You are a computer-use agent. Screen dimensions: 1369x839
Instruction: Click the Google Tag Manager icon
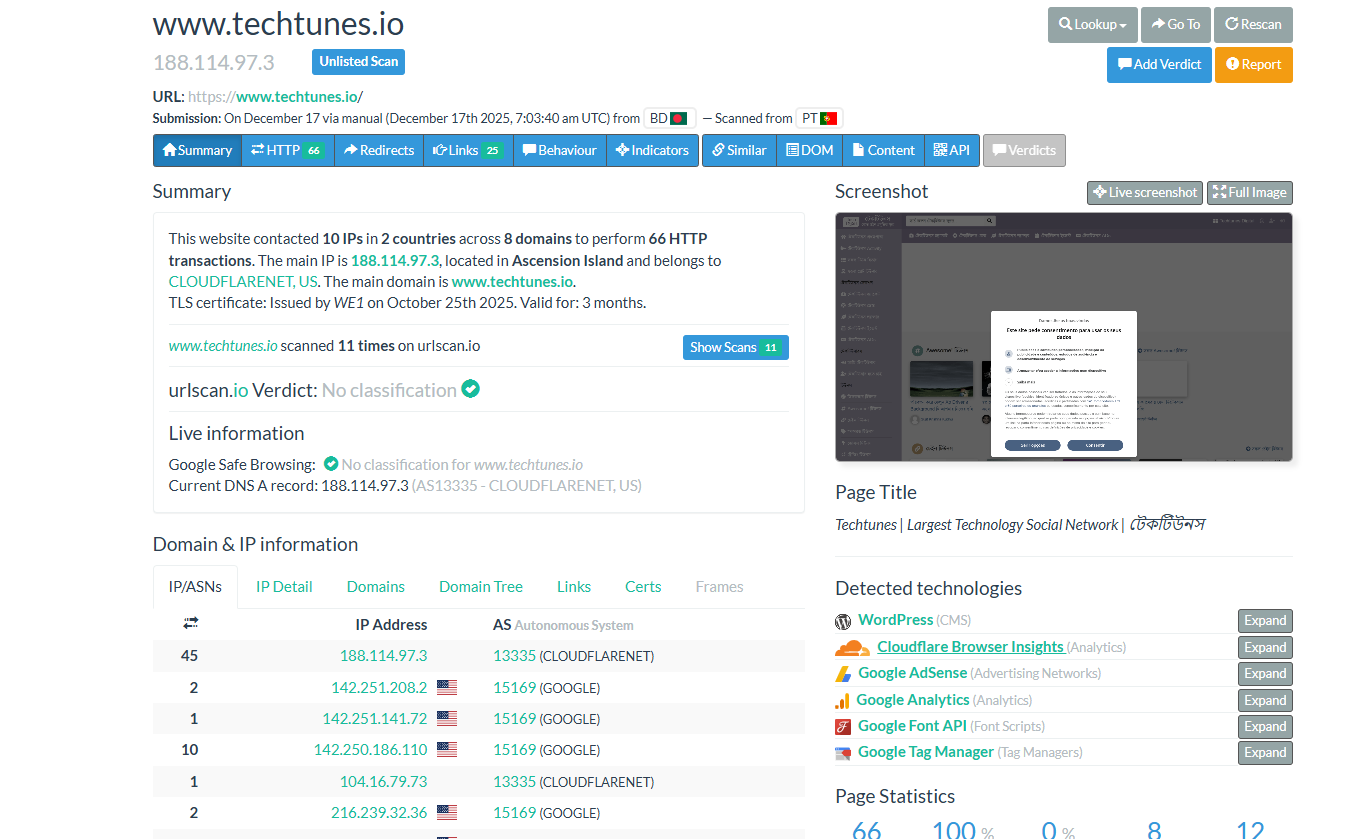[x=842, y=751]
